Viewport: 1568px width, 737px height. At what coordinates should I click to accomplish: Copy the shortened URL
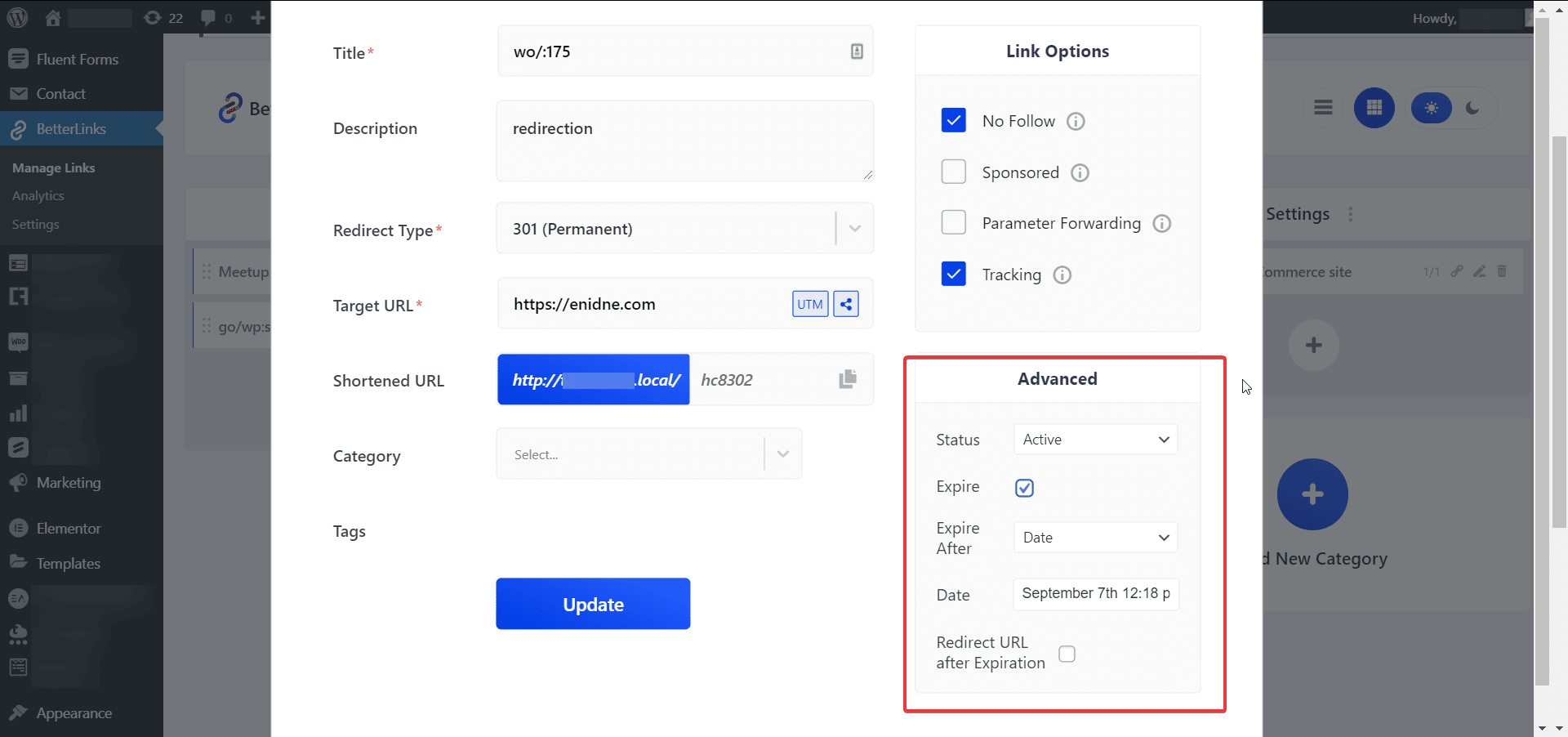pyautogui.click(x=847, y=379)
